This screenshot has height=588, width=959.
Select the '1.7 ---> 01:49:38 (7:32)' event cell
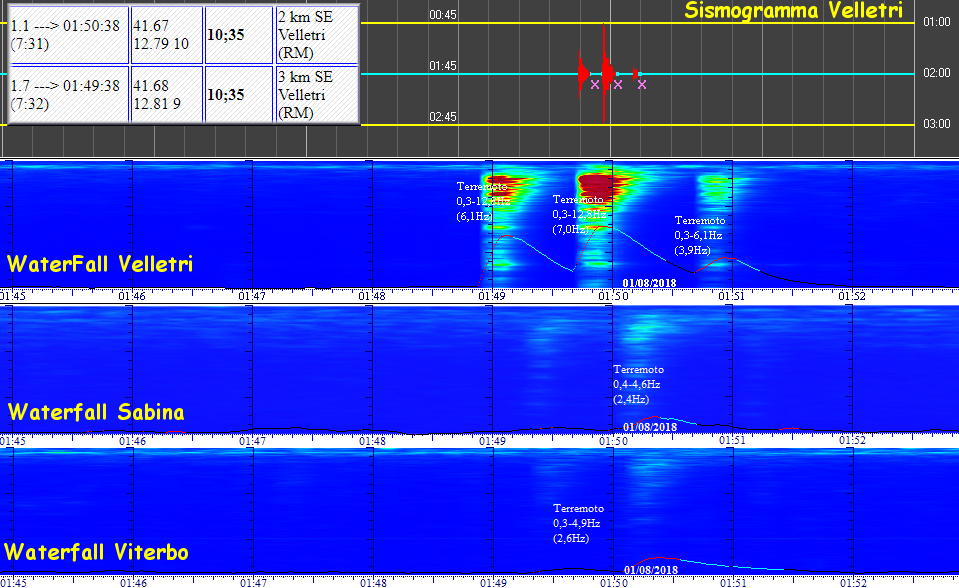point(69,95)
